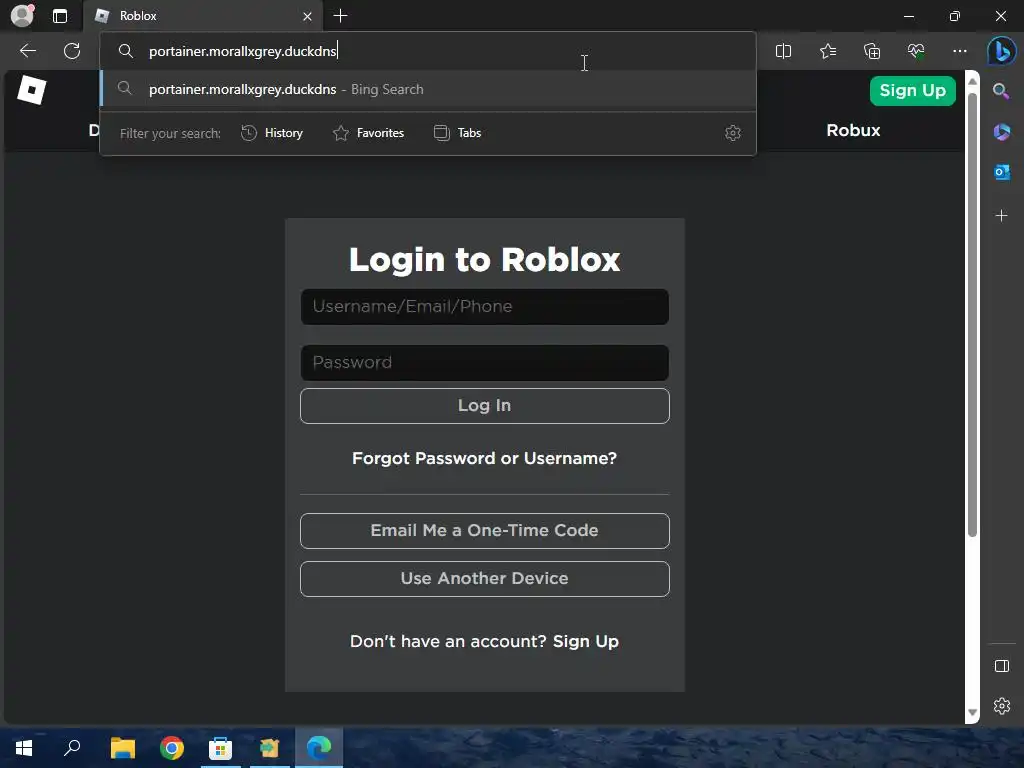Click Microsoft Edge taskbar icon

pyautogui.click(x=319, y=748)
